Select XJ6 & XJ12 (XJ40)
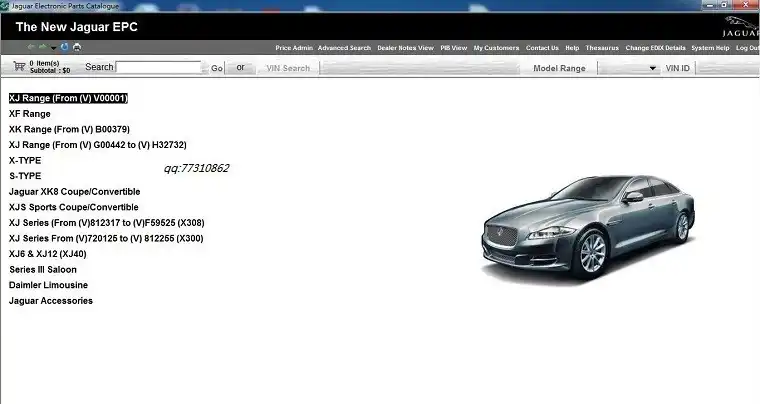 click(48, 254)
